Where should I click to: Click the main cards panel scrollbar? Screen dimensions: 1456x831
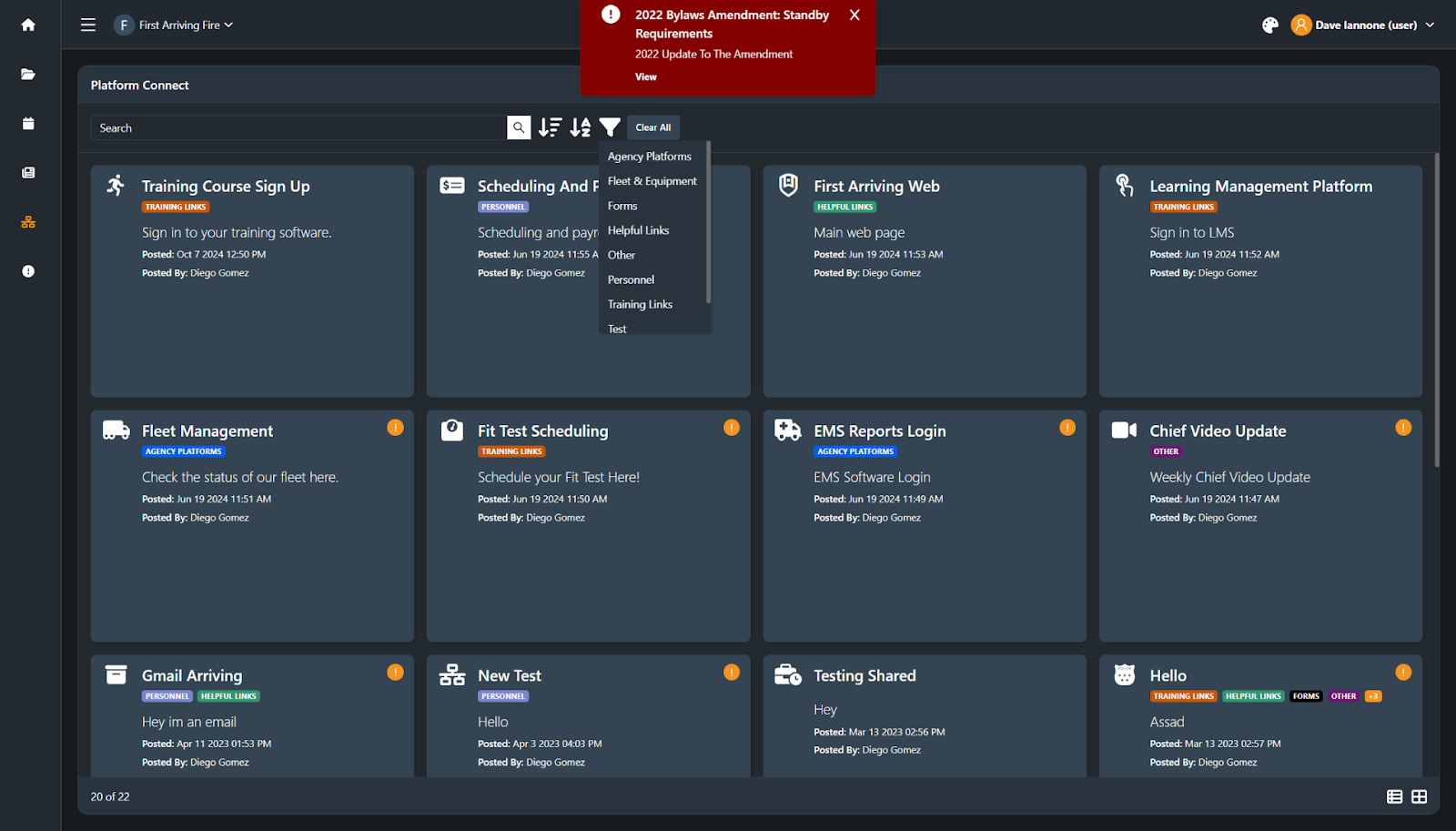1437,309
